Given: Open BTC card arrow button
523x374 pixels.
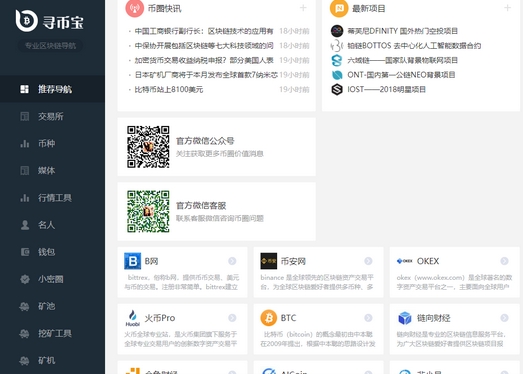Looking at the screenshot, I should click(x=368, y=318).
